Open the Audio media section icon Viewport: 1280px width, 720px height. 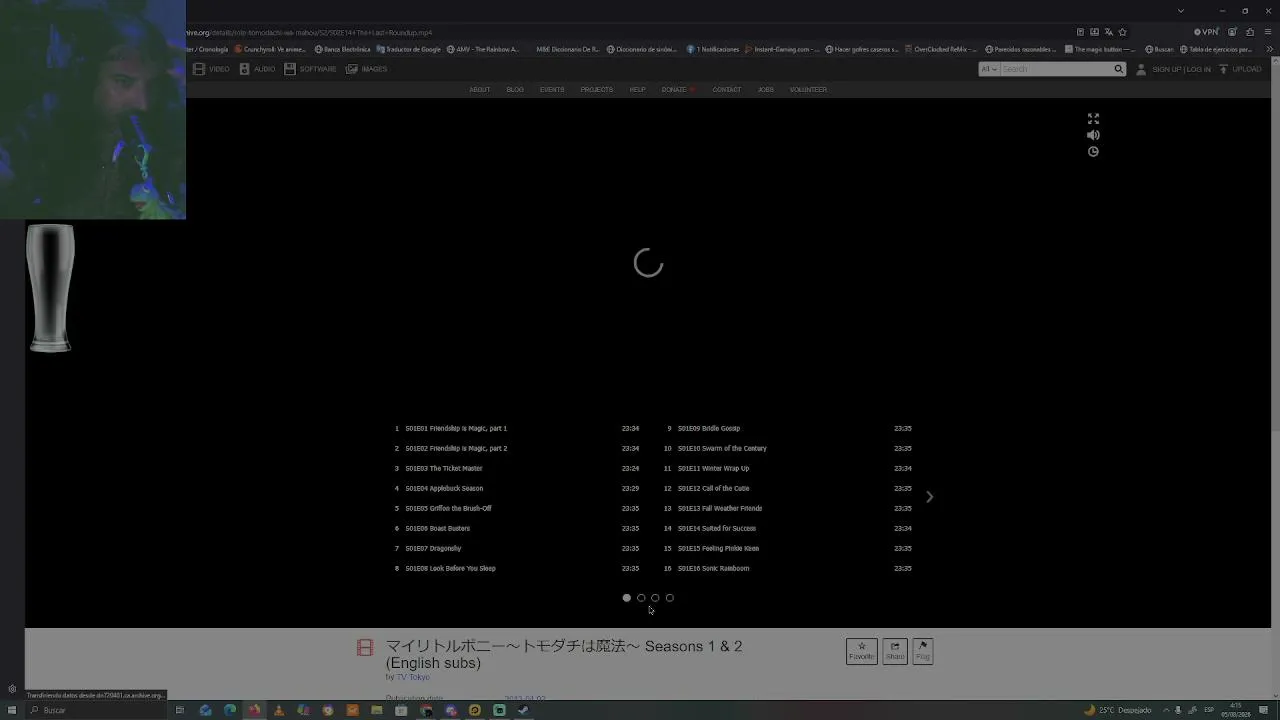pyautogui.click(x=244, y=69)
